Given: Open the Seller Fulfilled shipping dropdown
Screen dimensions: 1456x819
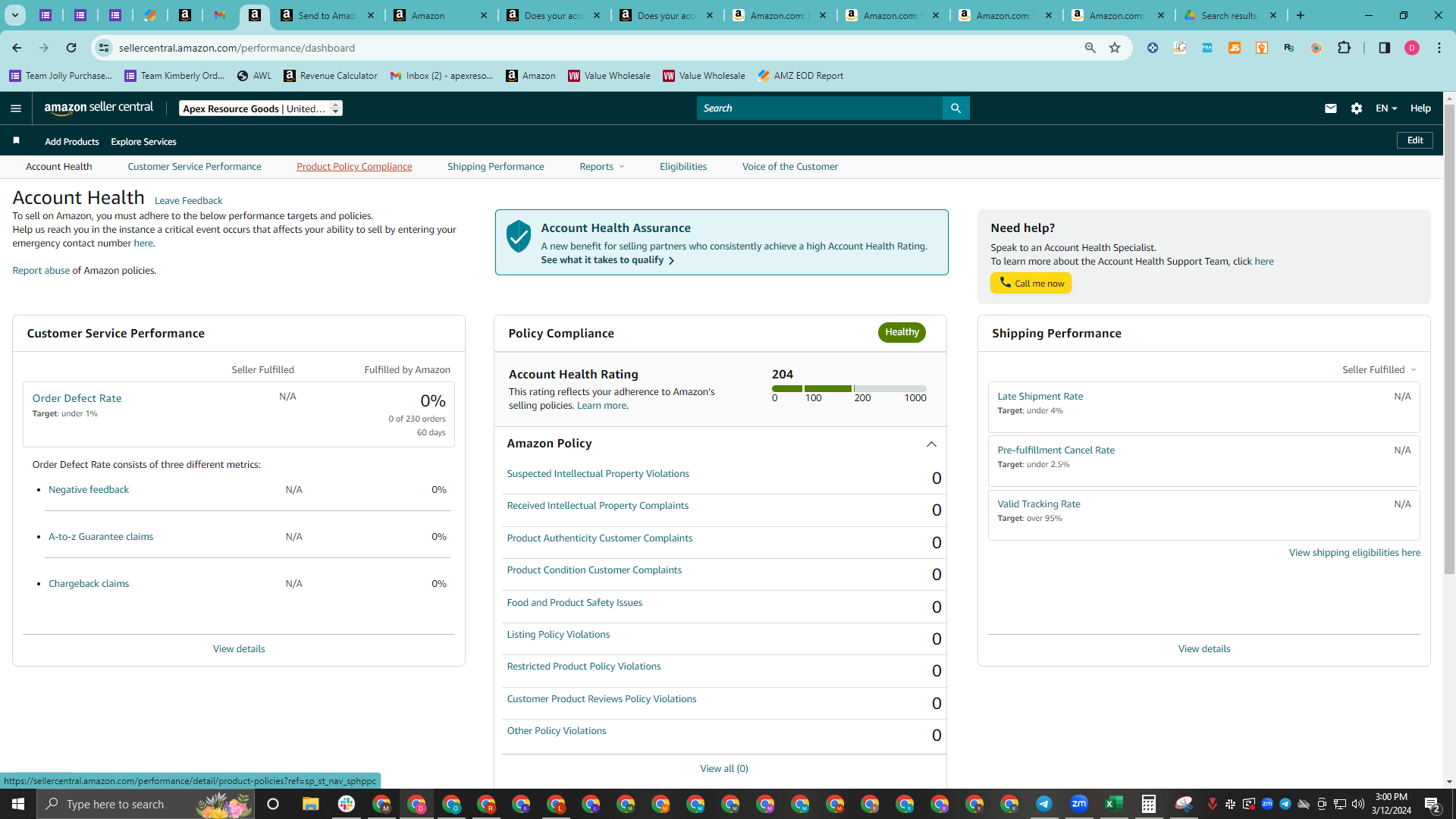Looking at the screenshot, I should 1379,369.
